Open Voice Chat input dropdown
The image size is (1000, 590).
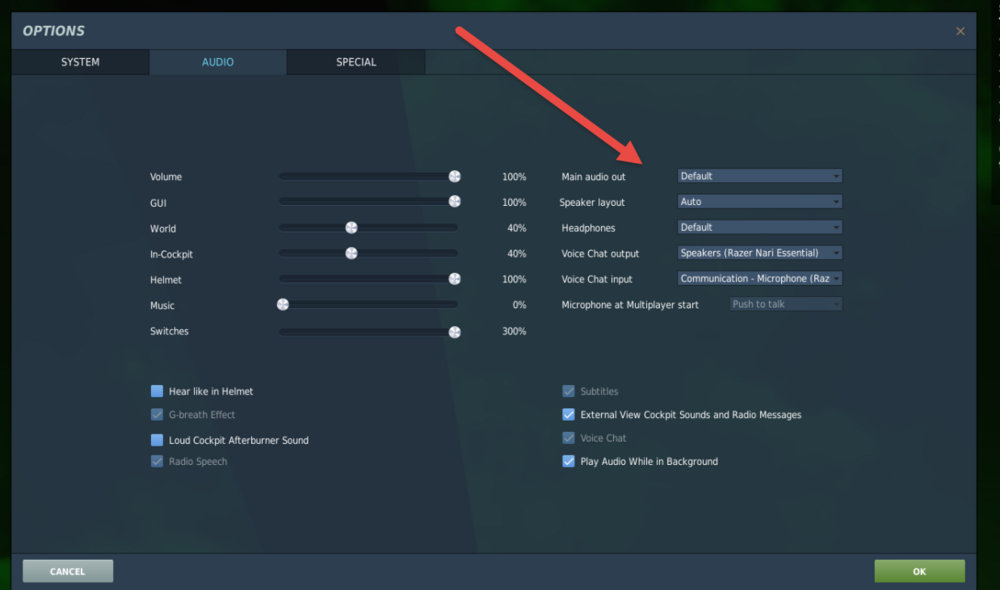759,279
